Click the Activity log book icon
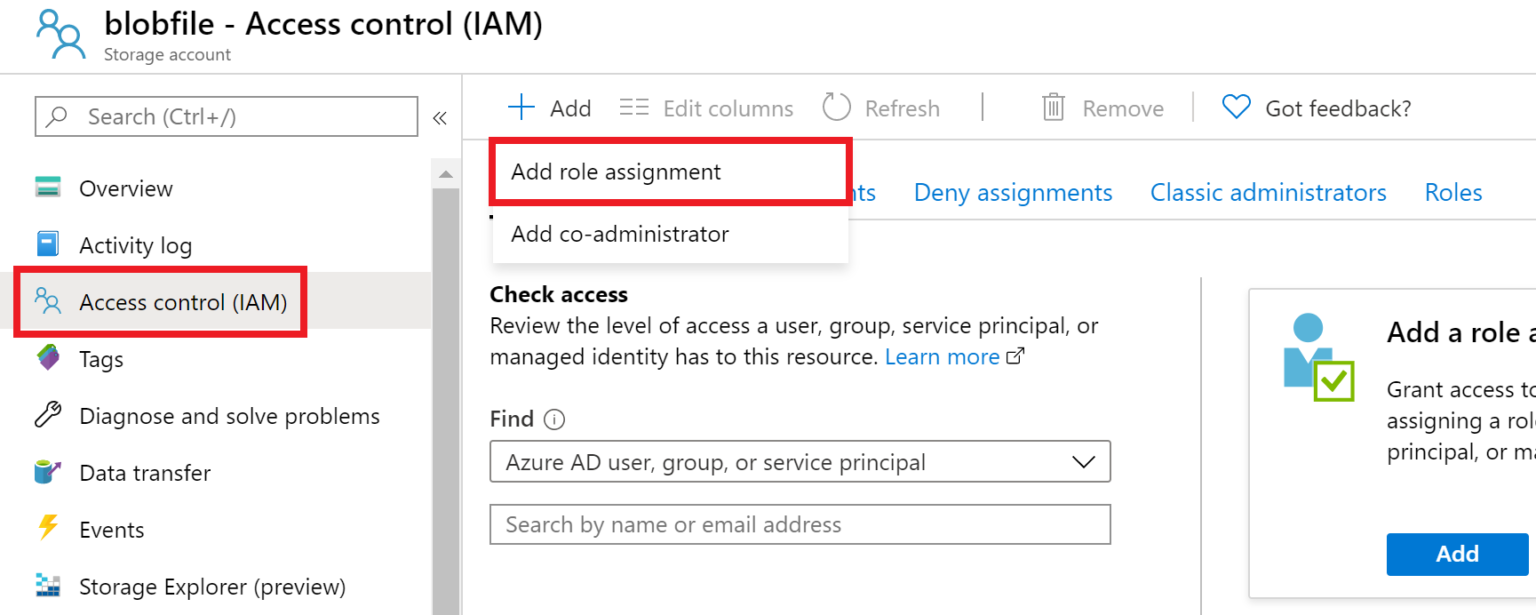1536x615 pixels. pyautogui.click(x=48, y=245)
